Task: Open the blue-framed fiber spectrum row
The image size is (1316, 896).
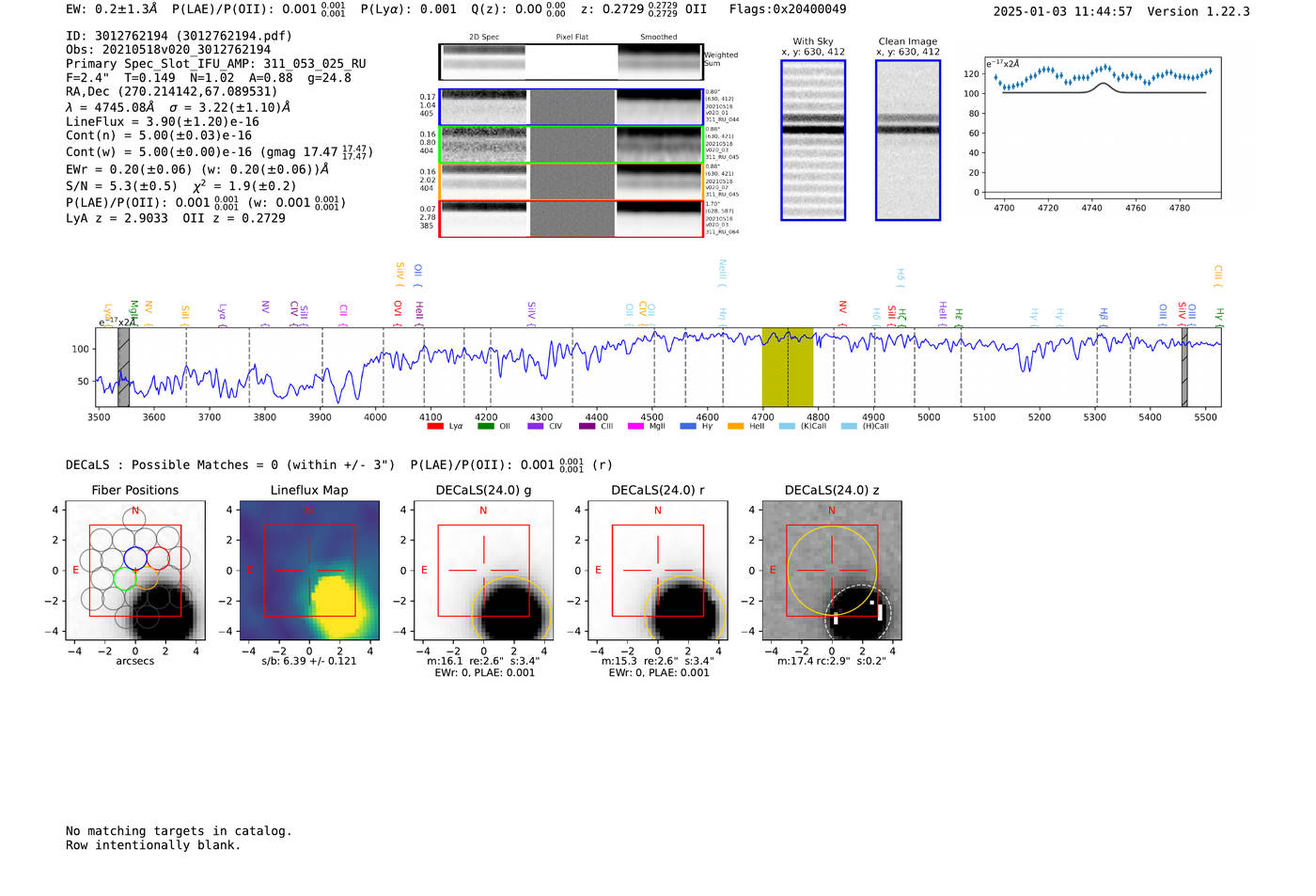Action: (x=571, y=107)
